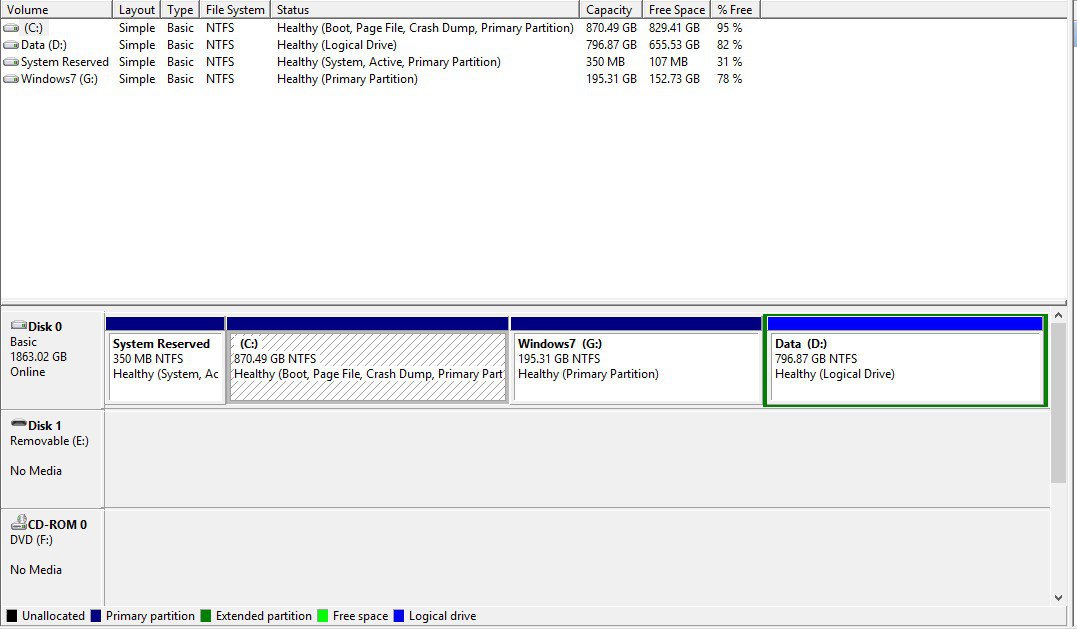Click the C: volume drive icon in list
The width and height of the screenshot is (1077, 629).
click(11, 28)
